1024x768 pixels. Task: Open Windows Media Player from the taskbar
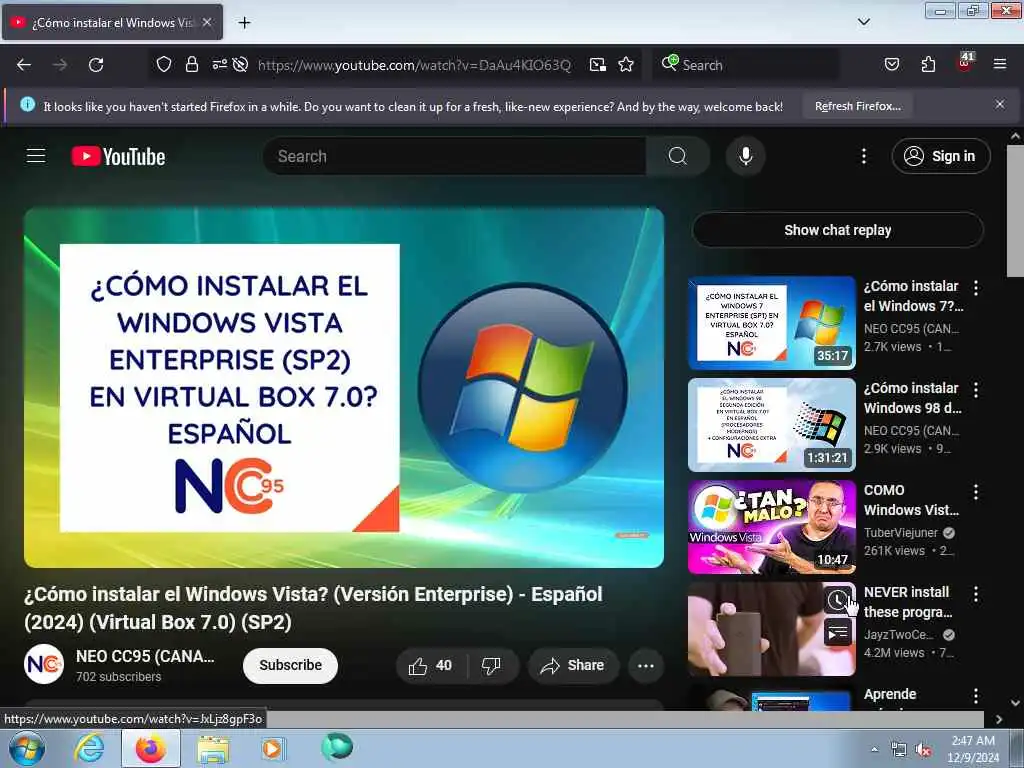pos(272,748)
